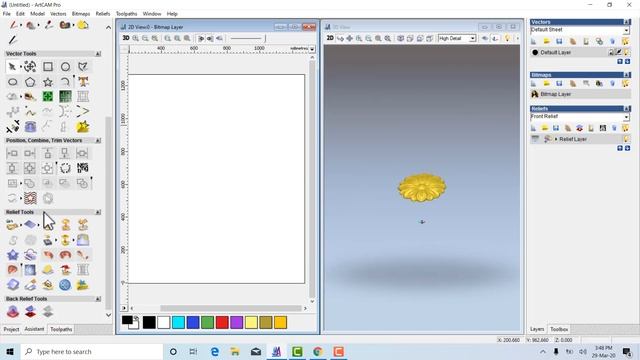This screenshot has height=360, width=640.
Task: Open the Vectors menu
Action: click(x=58, y=13)
